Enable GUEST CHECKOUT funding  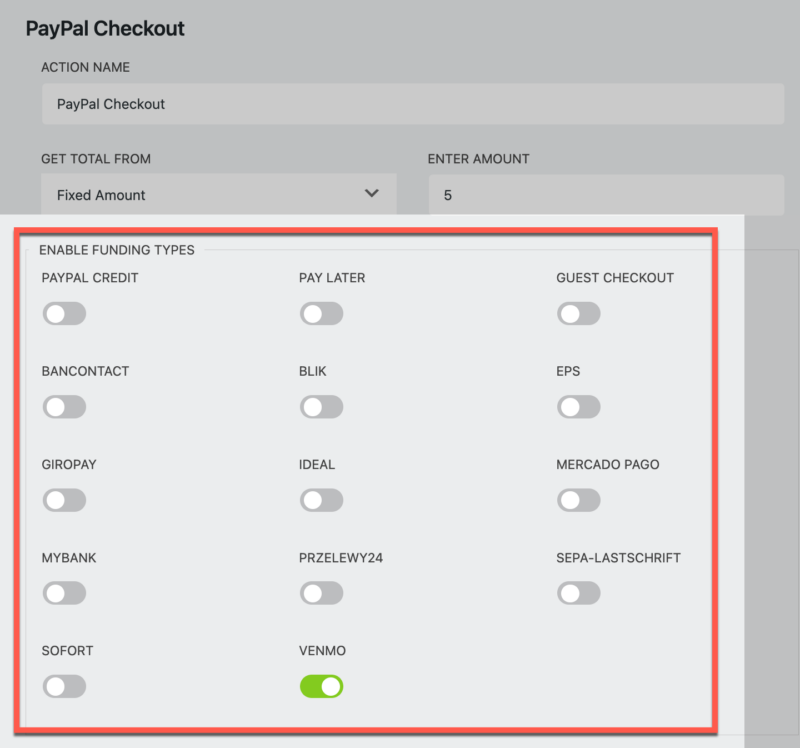(578, 313)
